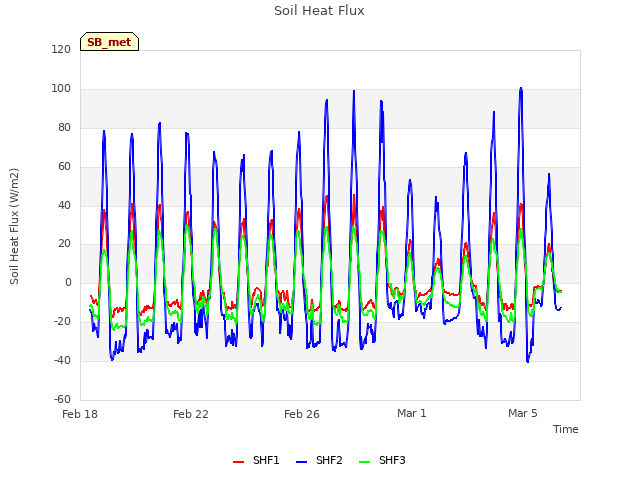The height and width of the screenshot is (480, 640).
Task: Click the Feb 18 x-axis label
Action: coord(80,414)
